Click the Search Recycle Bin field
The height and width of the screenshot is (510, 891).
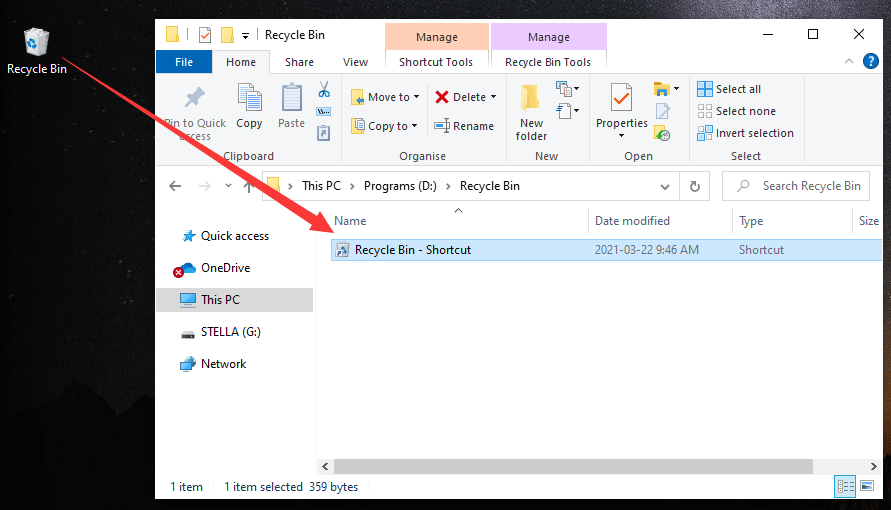796,186
